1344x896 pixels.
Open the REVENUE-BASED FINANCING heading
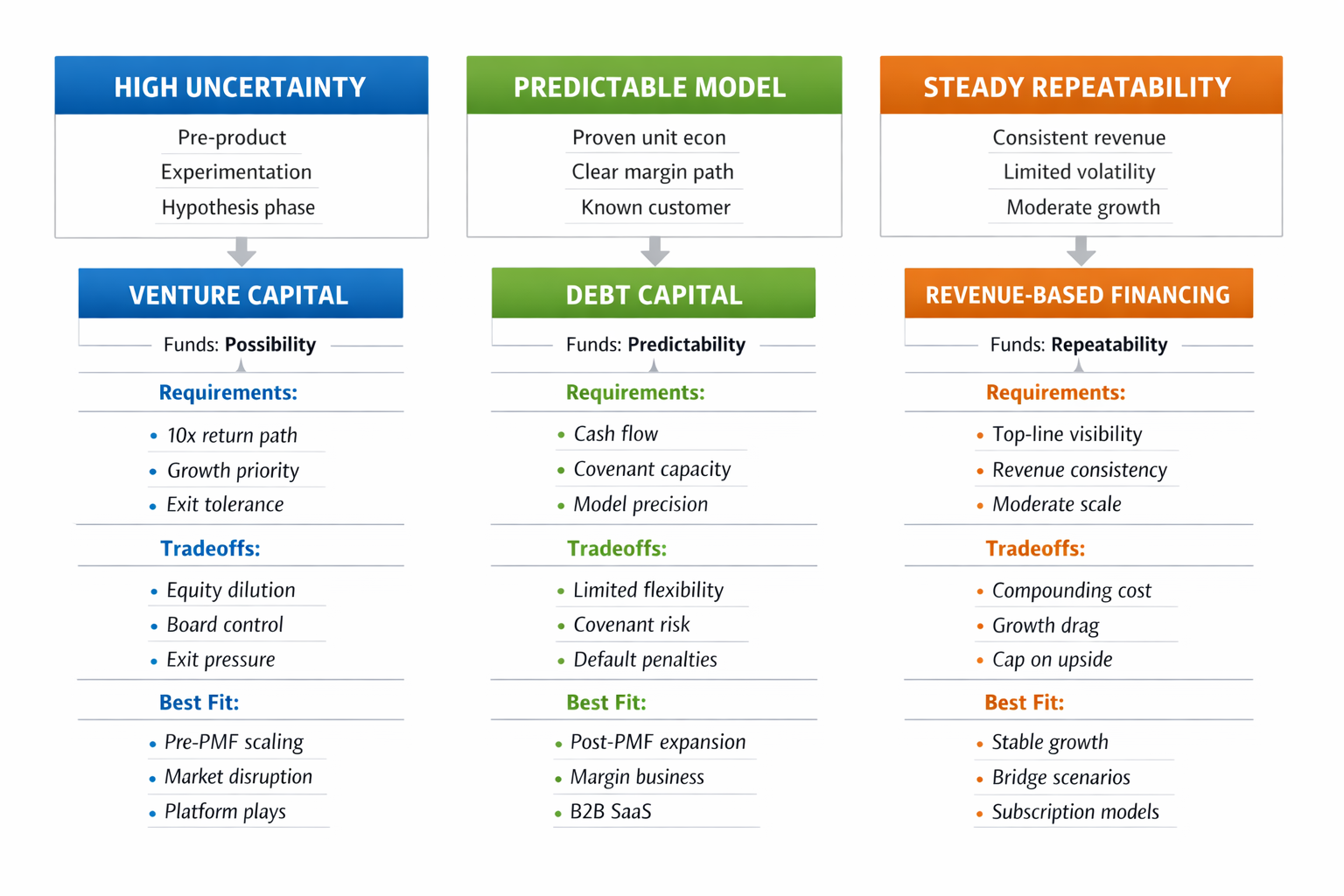(1078, 295)
